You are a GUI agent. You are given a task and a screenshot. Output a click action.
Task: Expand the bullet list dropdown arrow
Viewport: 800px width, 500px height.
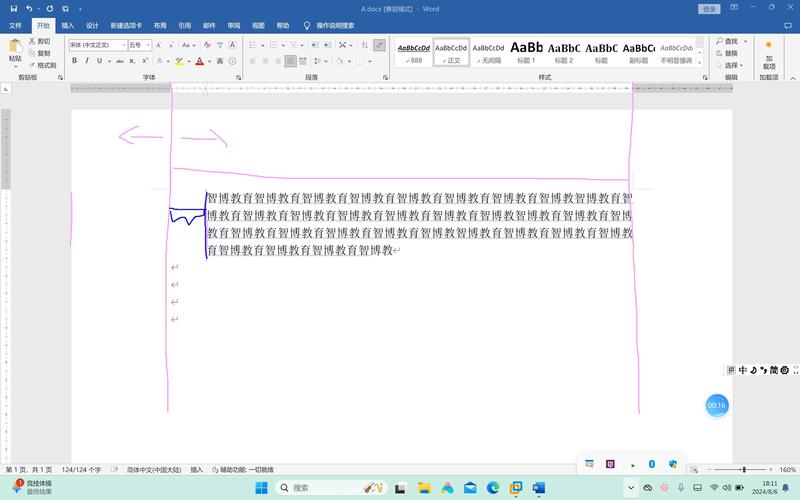[x=262, y=45]
